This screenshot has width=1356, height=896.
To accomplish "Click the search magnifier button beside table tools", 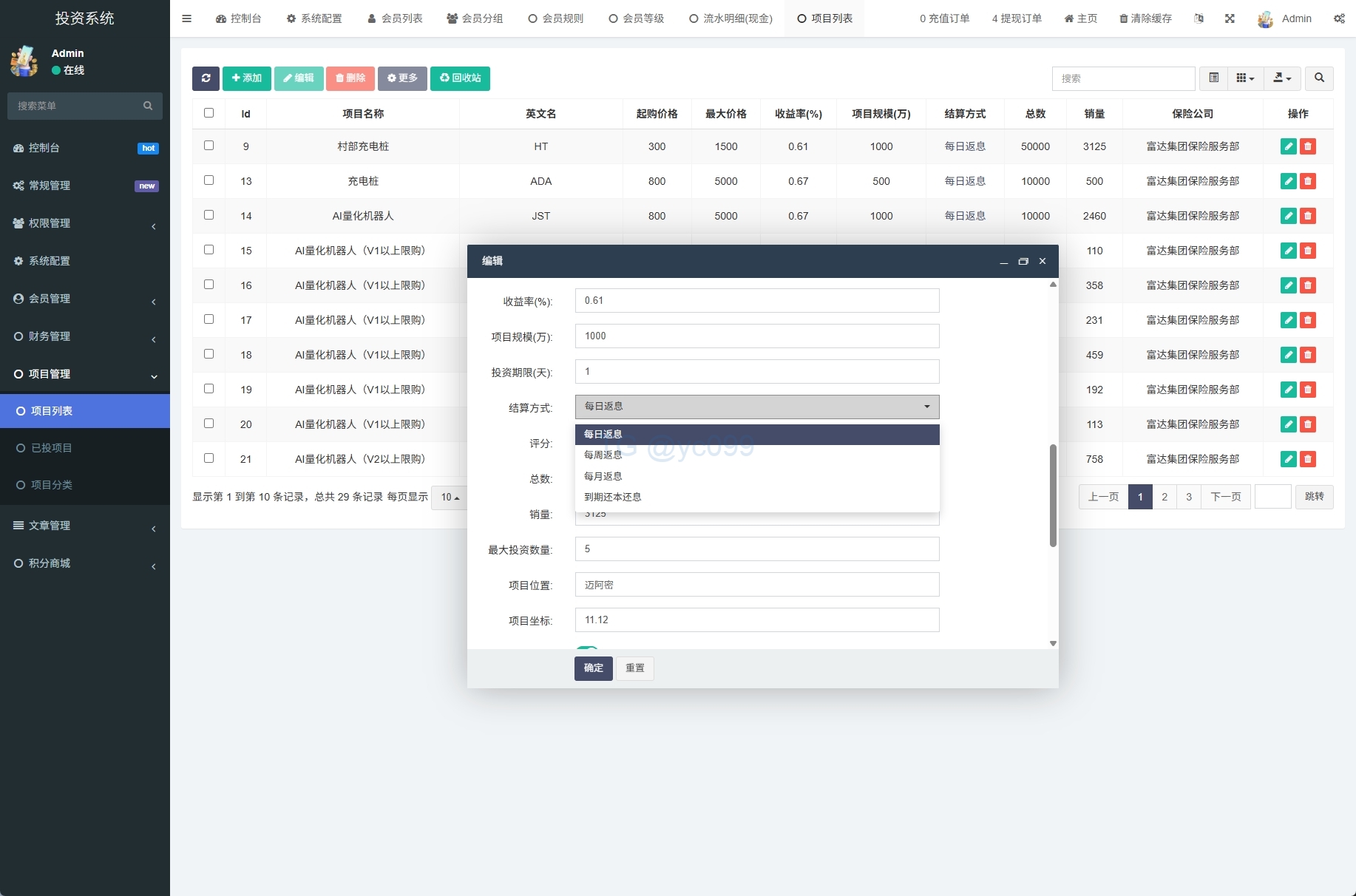I will point(1319,78).
